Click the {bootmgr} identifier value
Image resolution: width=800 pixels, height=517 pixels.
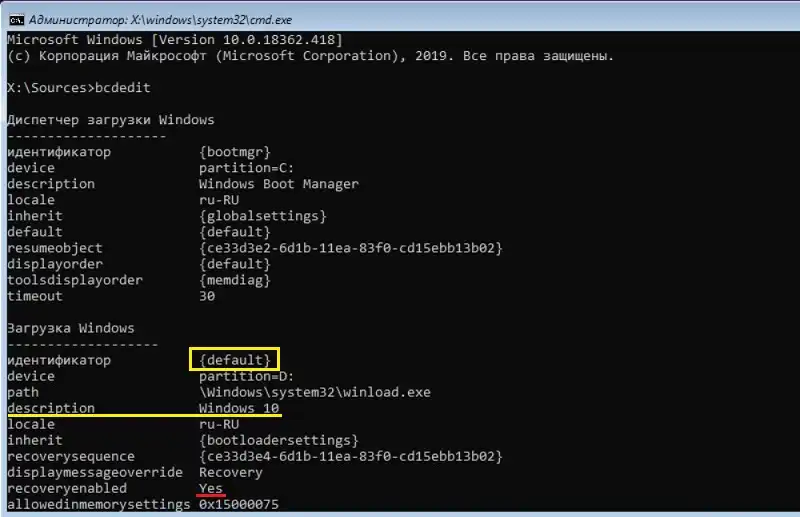[235, 152]
